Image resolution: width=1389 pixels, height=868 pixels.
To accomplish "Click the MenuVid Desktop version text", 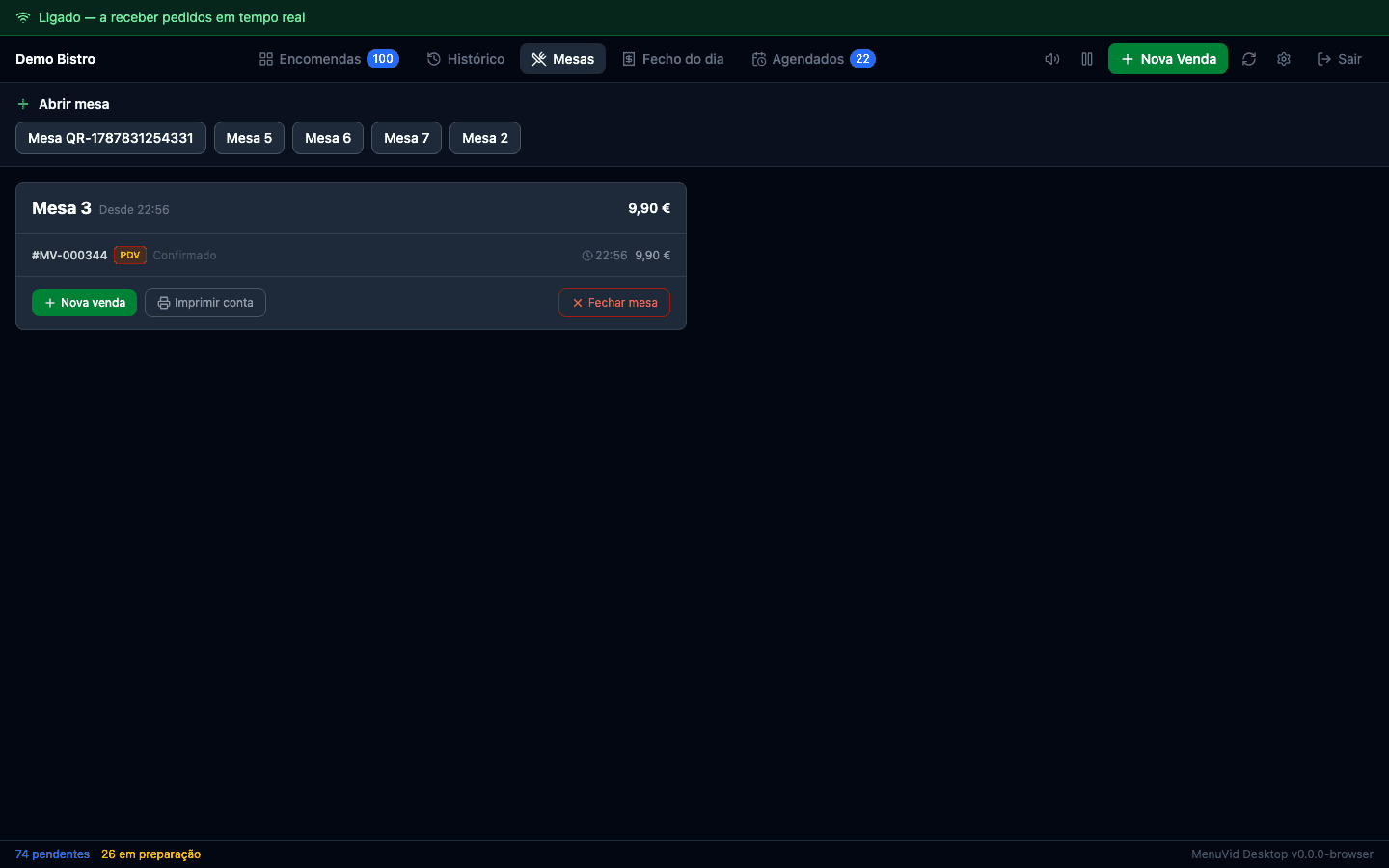I will [x=1282, y=854].
